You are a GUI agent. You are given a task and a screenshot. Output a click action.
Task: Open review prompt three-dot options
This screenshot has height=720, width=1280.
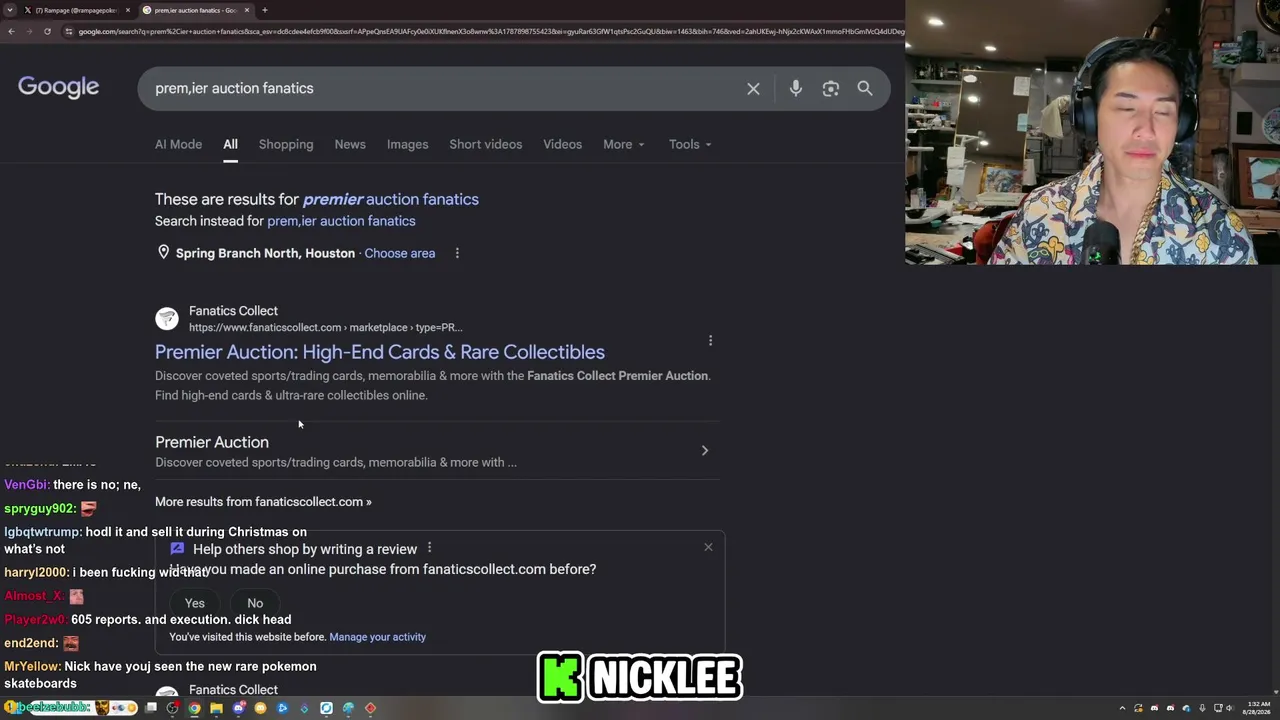click(x=429, y=548)
